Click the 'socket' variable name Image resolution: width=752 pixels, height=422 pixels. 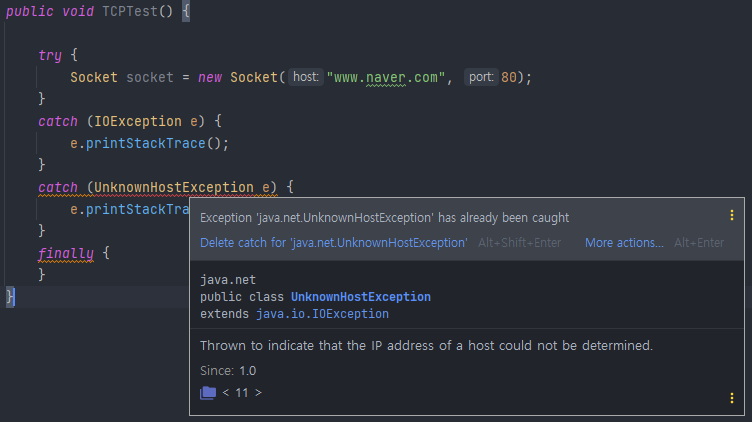(x=150, y=77)
